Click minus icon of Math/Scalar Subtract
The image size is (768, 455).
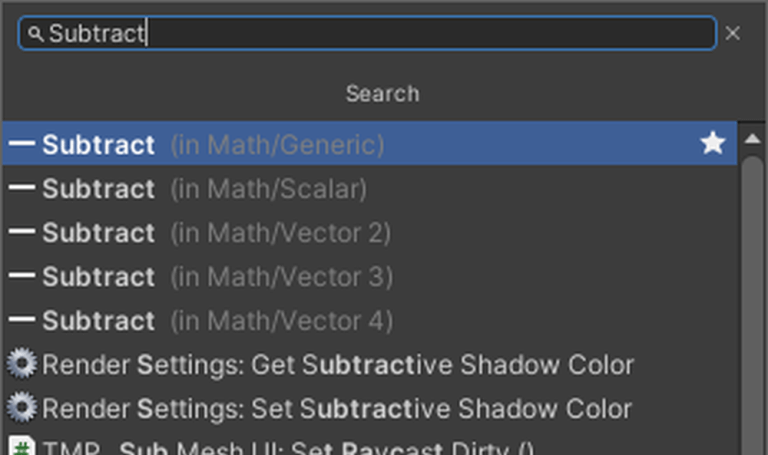point(21,189)
